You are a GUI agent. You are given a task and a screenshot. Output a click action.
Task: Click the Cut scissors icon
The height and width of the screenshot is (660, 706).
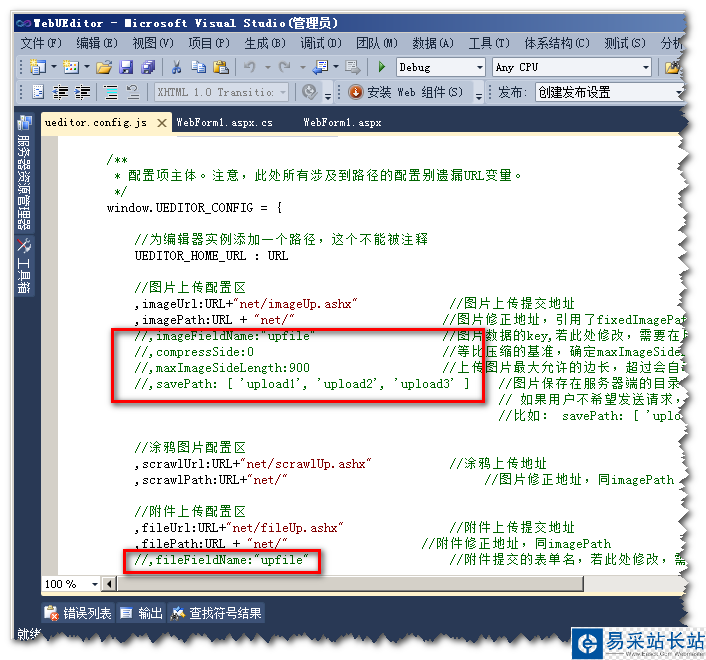pyautogui.click(x=176, y=68)
